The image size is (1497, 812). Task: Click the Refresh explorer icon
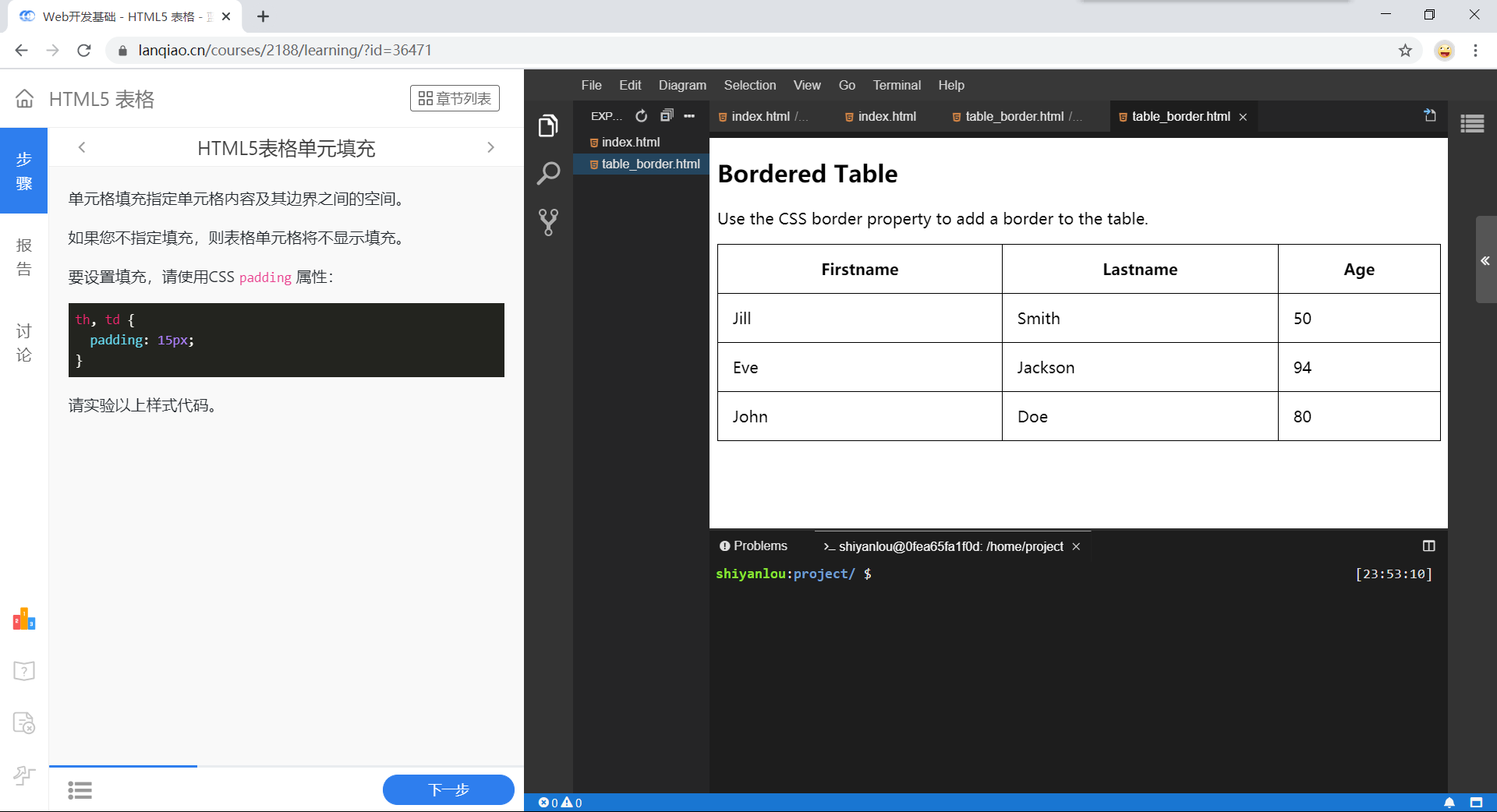point(641,116)
